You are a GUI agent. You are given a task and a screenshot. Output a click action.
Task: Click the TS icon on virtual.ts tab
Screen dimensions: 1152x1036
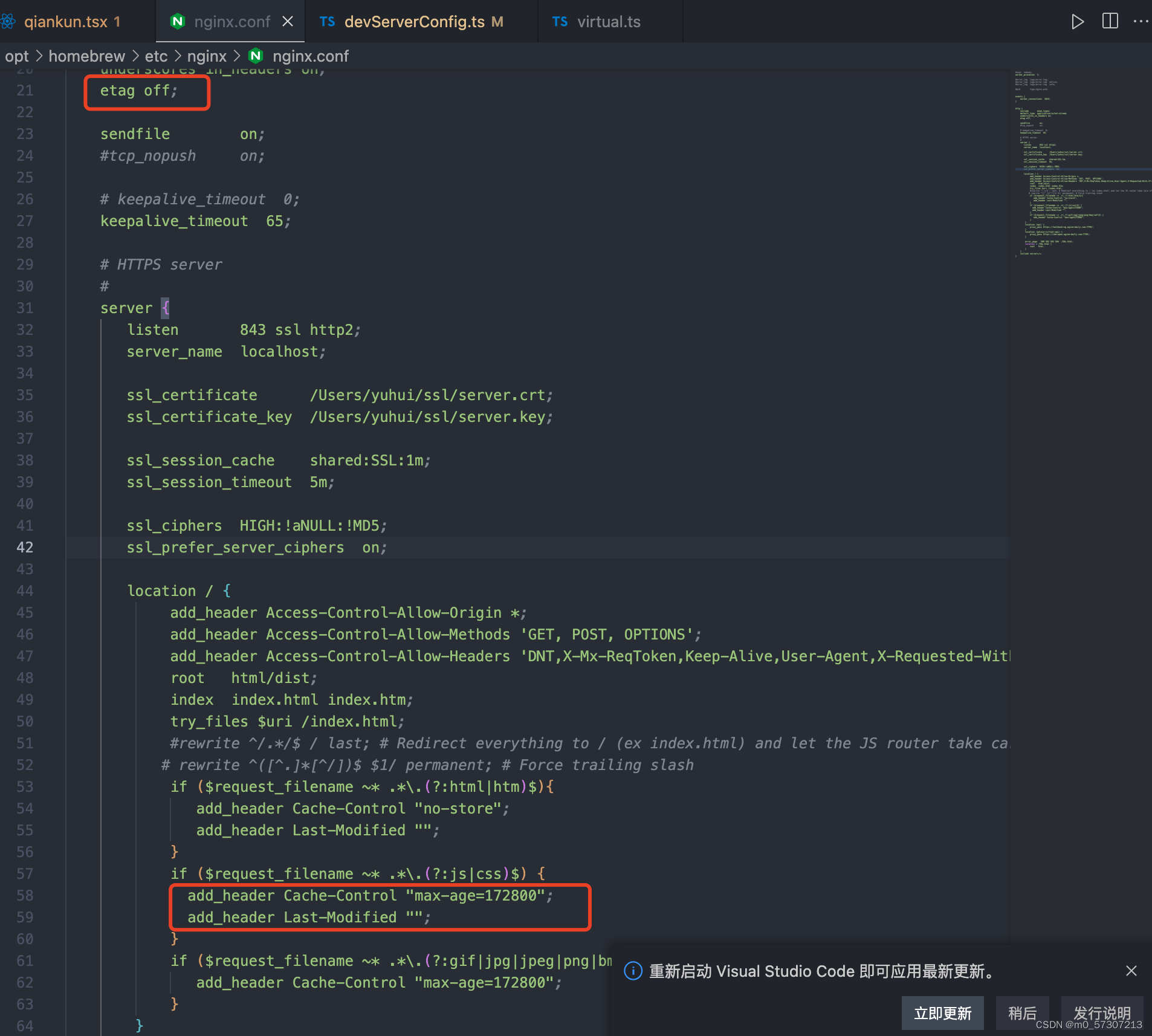click(560, 22)
